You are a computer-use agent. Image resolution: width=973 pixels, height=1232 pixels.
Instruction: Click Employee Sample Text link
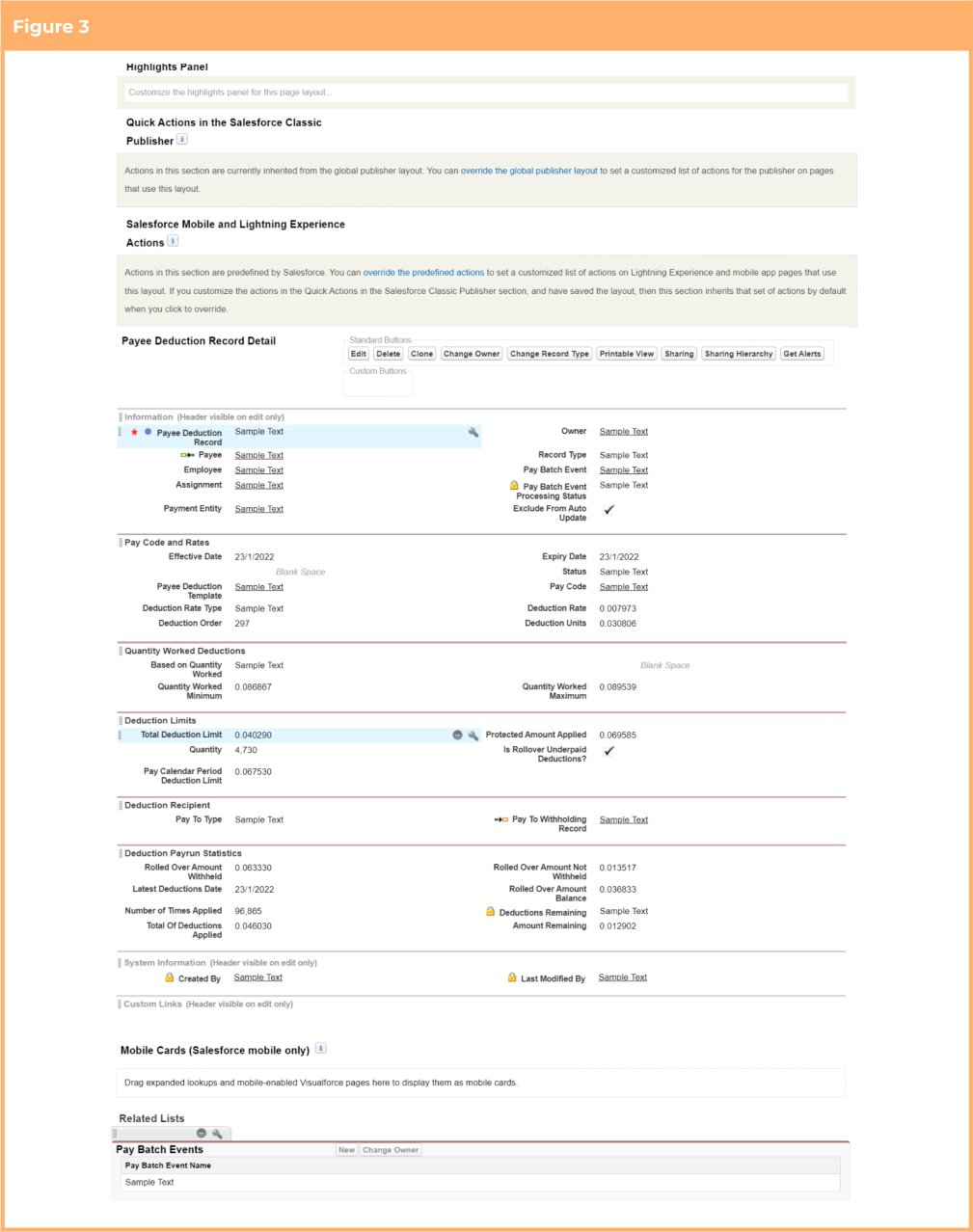pyautogui.click(x=259, y=470)
